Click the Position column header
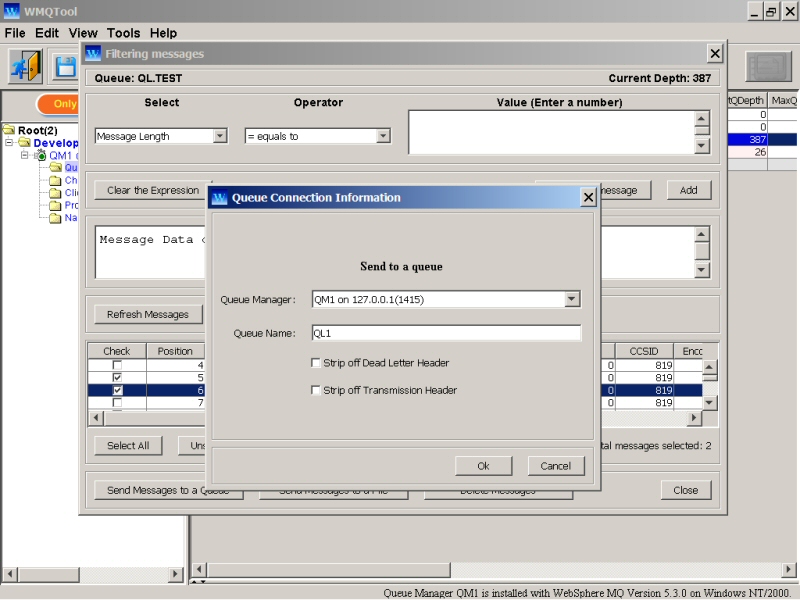This screenshot has width=800, height=600. click(175, 351)
